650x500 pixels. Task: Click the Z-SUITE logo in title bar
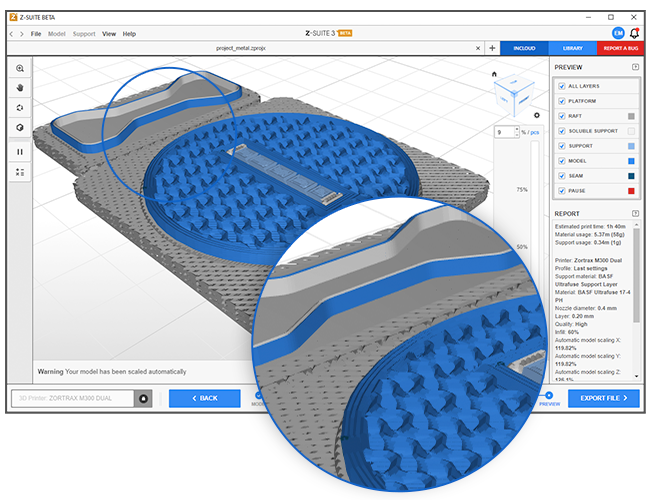(x=13, y=17)
